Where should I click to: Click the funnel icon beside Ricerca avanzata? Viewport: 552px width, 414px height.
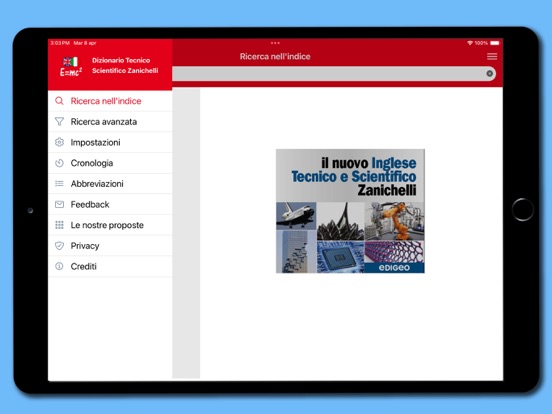(x=59, y=122)
